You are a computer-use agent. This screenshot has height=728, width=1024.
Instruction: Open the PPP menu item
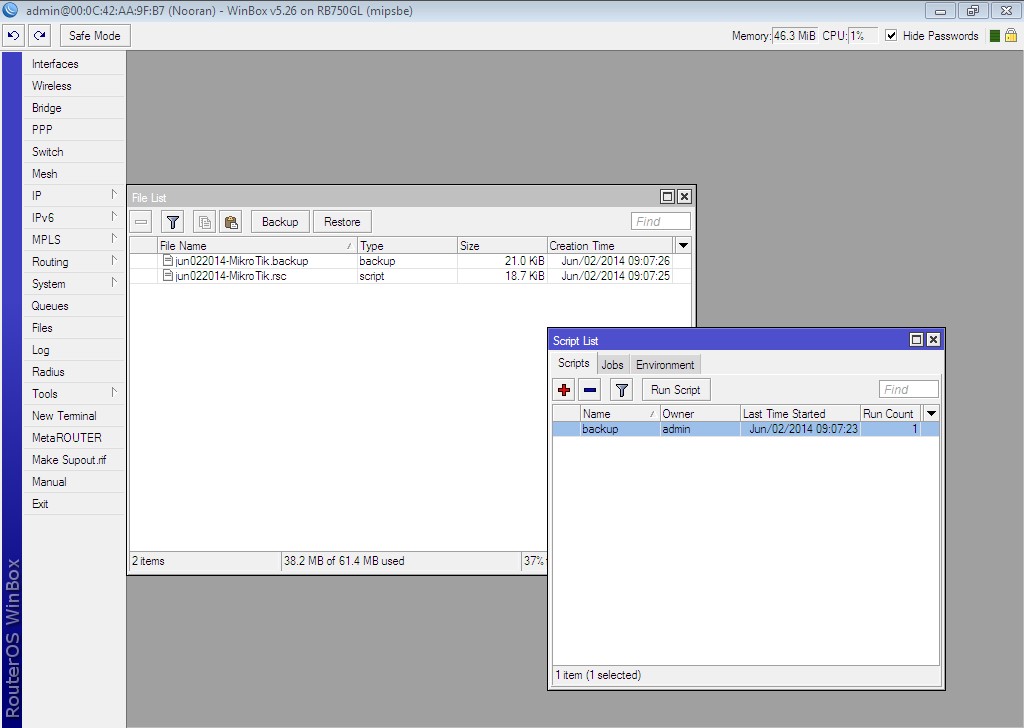point(74,130)
